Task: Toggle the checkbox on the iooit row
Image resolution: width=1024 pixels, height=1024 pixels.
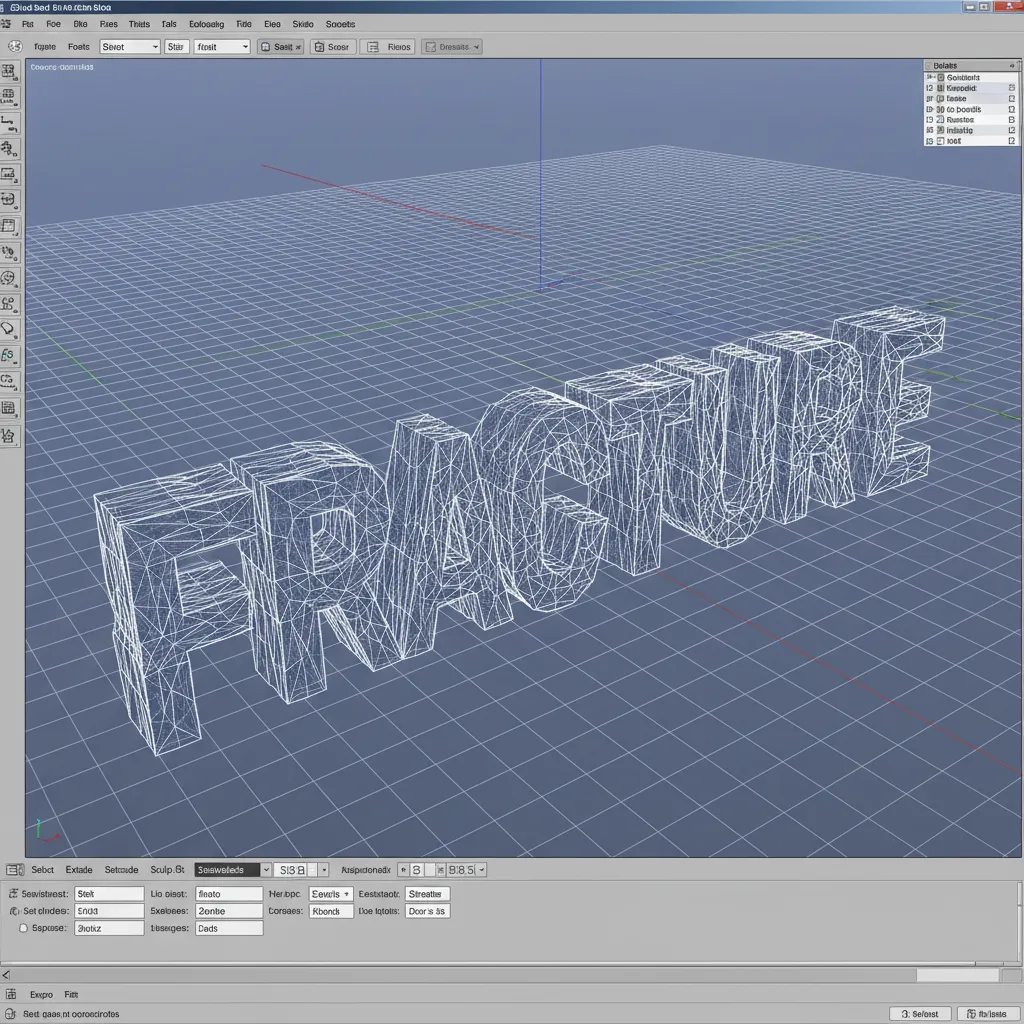Action: (1012, 140)
